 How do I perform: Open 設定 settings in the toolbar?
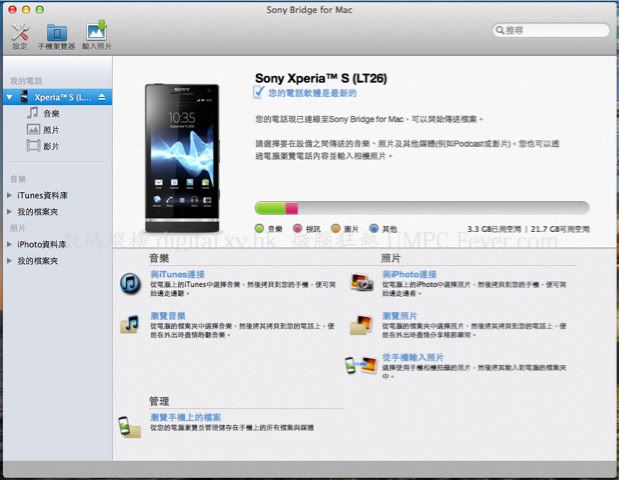(x=20, y=35)
